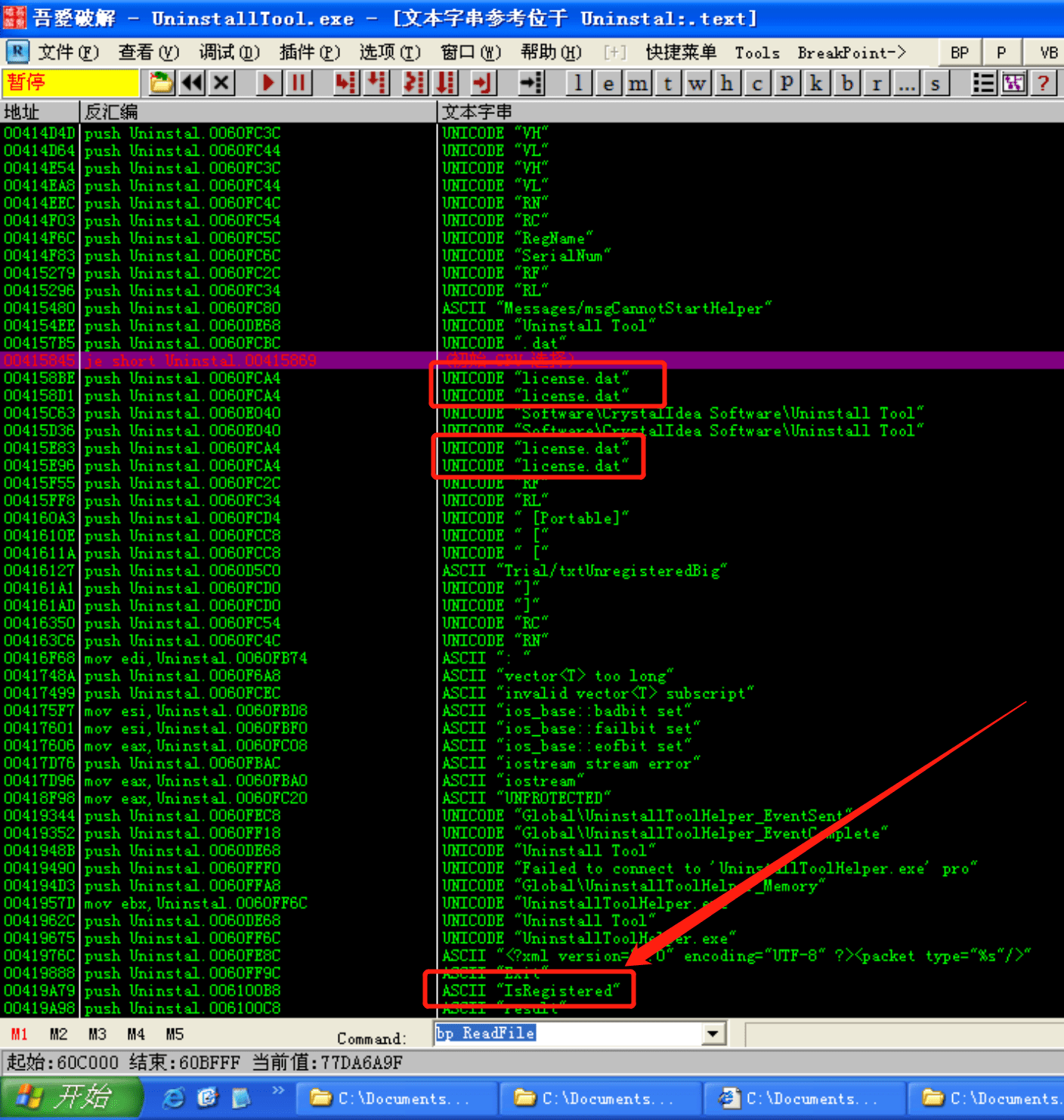Open the Tools menu
This screenshot has width=1064, height=1120.
757,52
